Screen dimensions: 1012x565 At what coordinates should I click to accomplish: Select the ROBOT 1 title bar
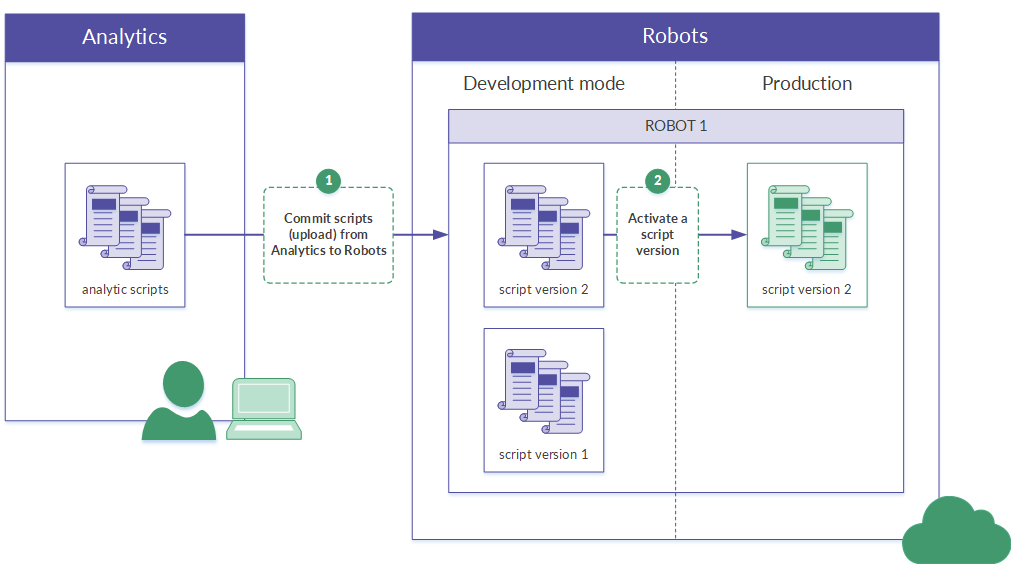click(675, 127)
